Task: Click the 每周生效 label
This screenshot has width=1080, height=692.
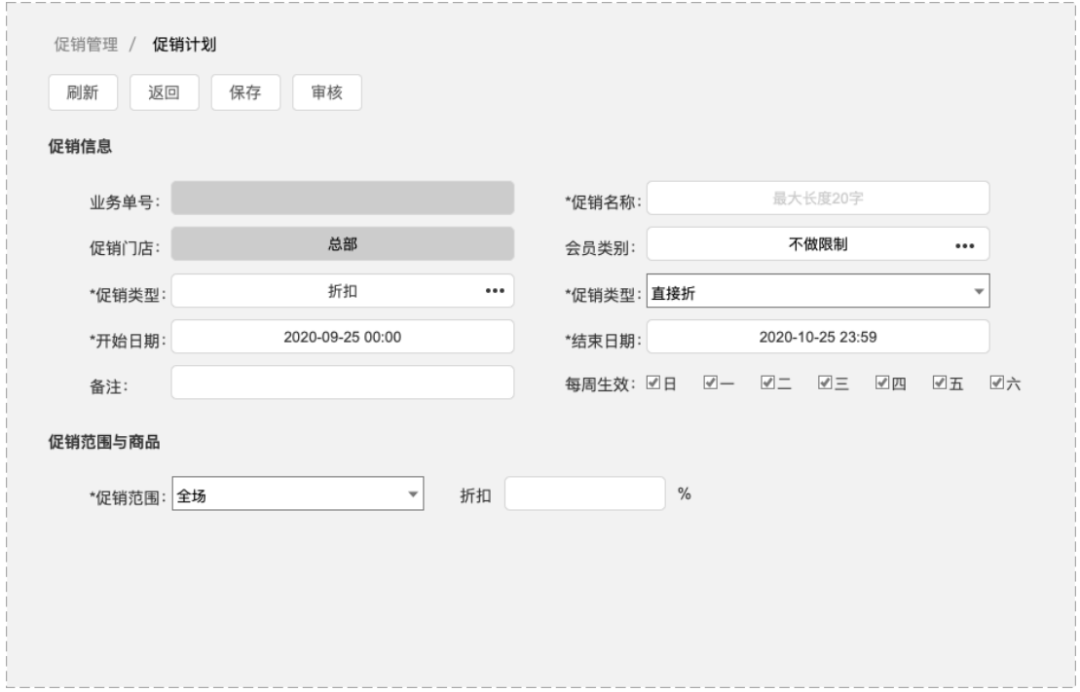Action: (599, 384)
